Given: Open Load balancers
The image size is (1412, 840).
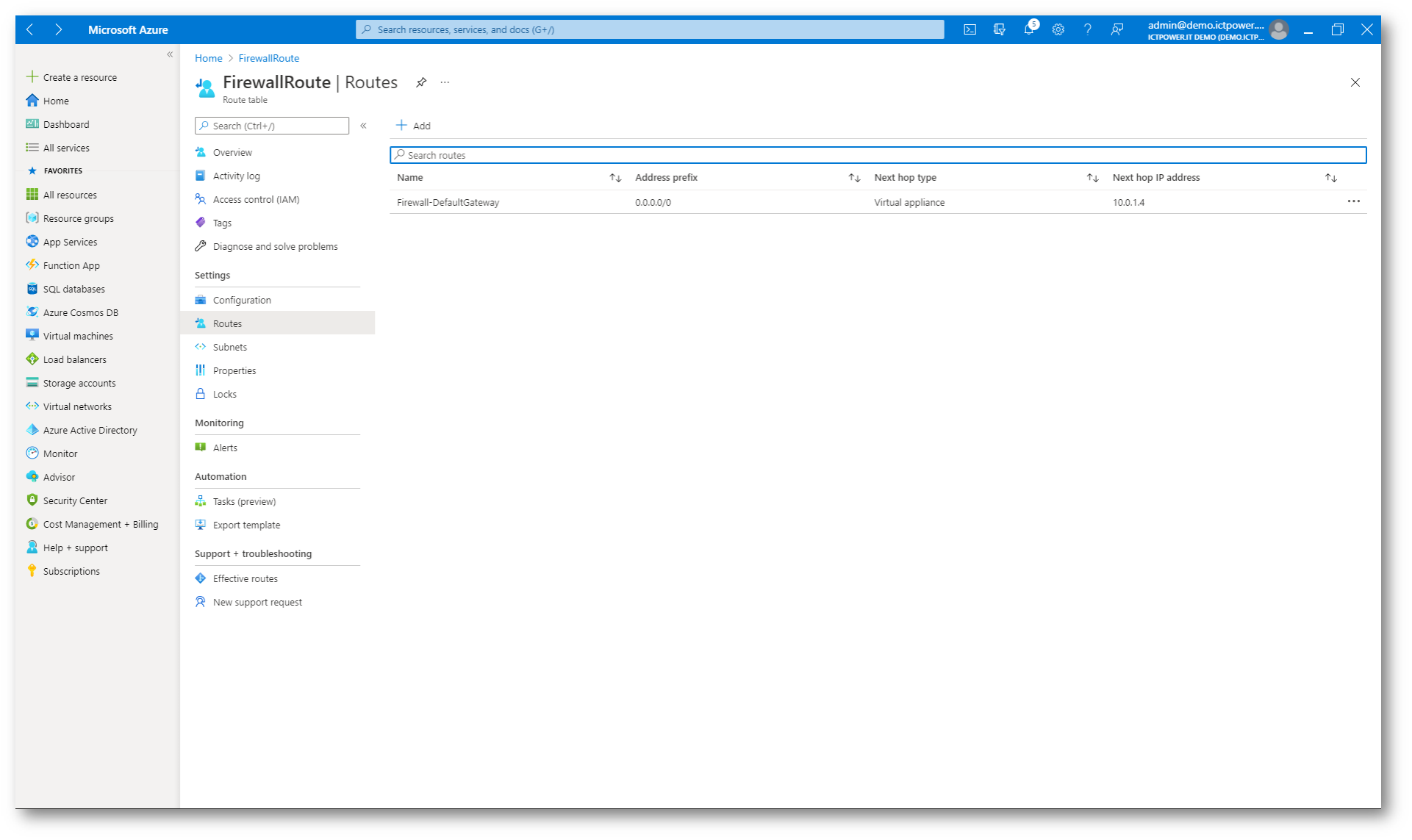Looking at the screenshot, I should tap(74, 359).
